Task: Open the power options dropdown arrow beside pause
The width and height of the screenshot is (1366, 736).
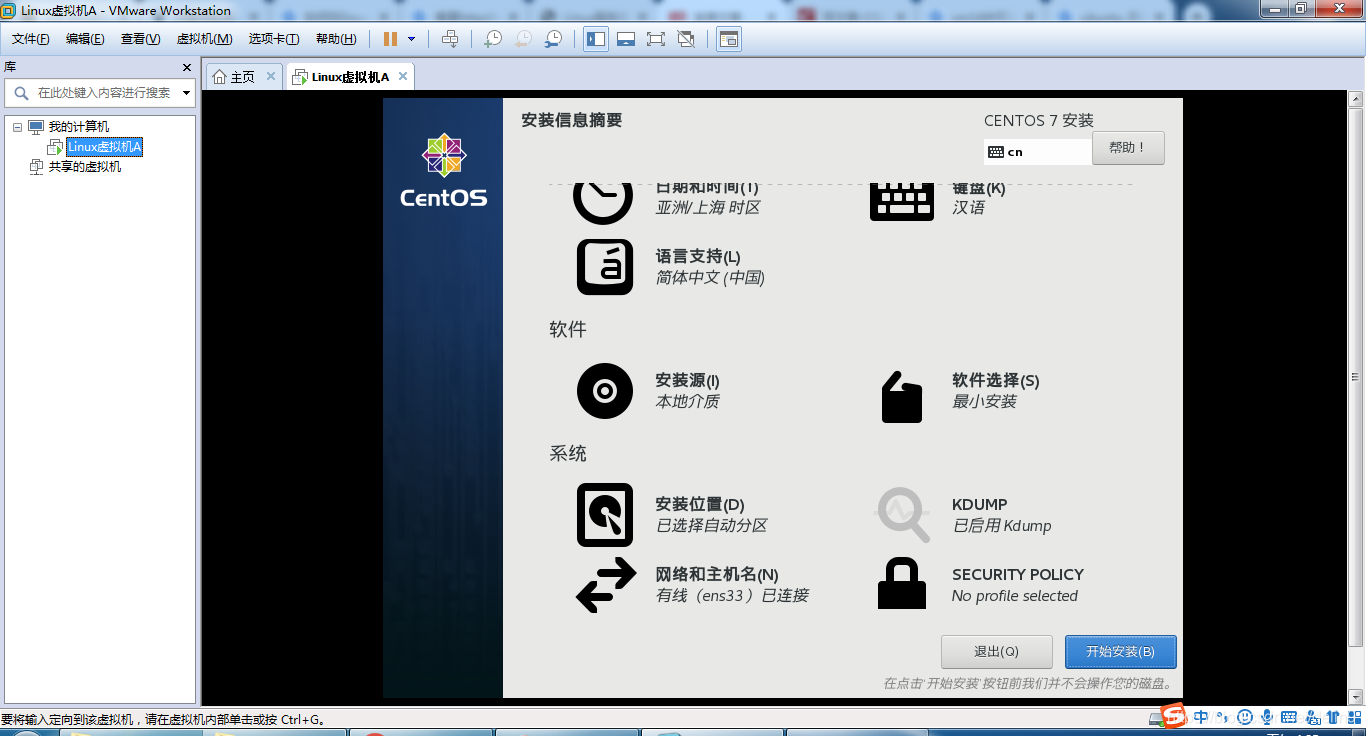Action: (x=411, y=39)
